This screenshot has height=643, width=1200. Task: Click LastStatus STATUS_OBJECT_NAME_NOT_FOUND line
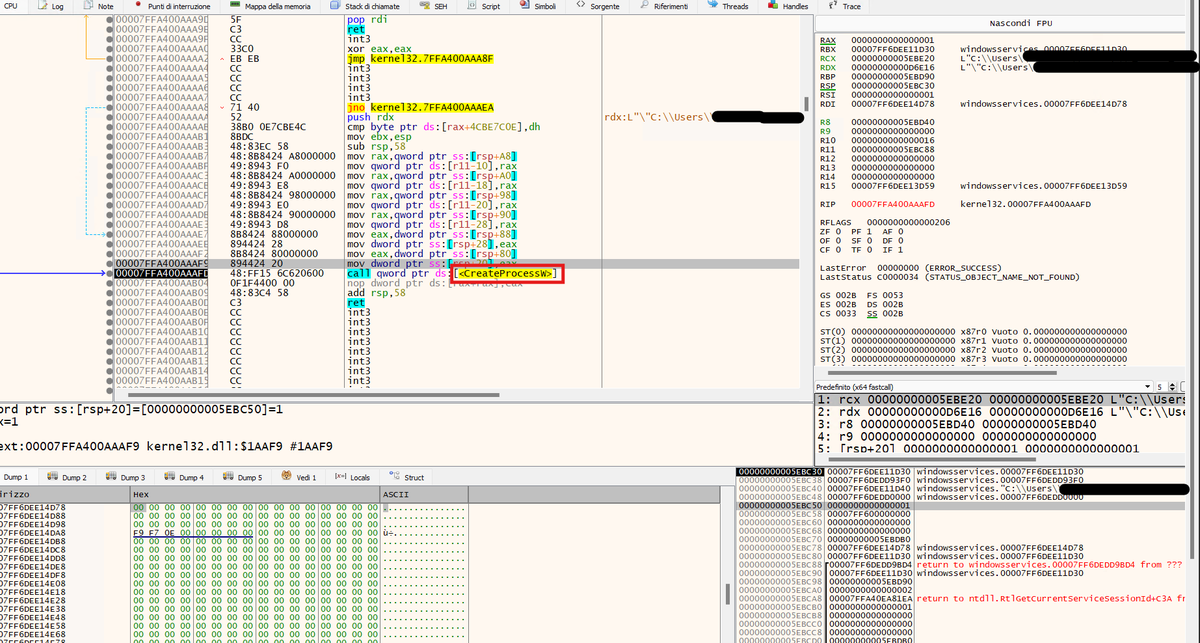(949, 276)
